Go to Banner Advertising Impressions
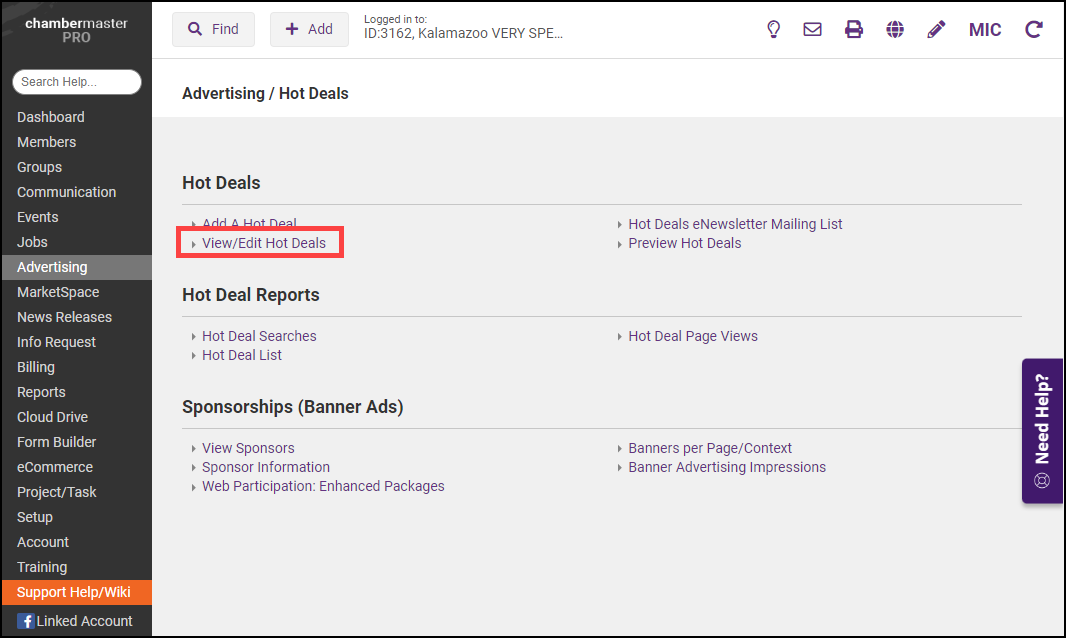This screenshot has width=1066, height=638. tap(726, 467)
